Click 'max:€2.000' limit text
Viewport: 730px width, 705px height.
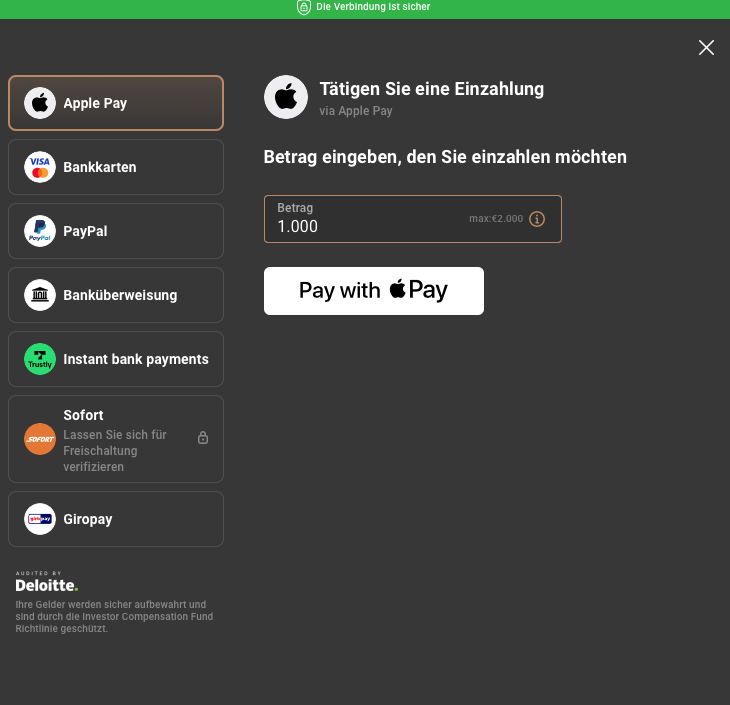[496, 219]
